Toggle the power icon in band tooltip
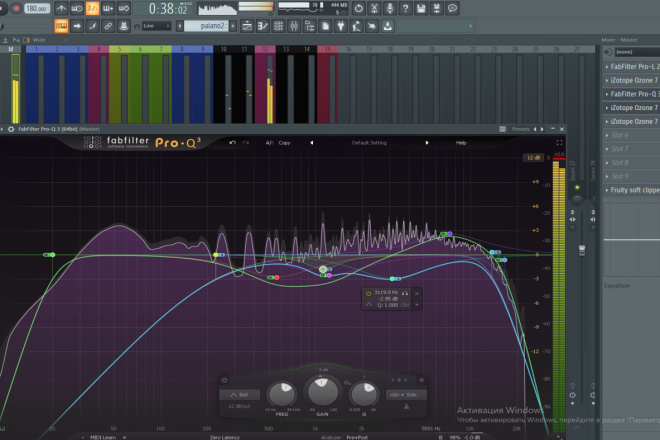This screenshot has height=440, width=660. (x=368, y=293)
